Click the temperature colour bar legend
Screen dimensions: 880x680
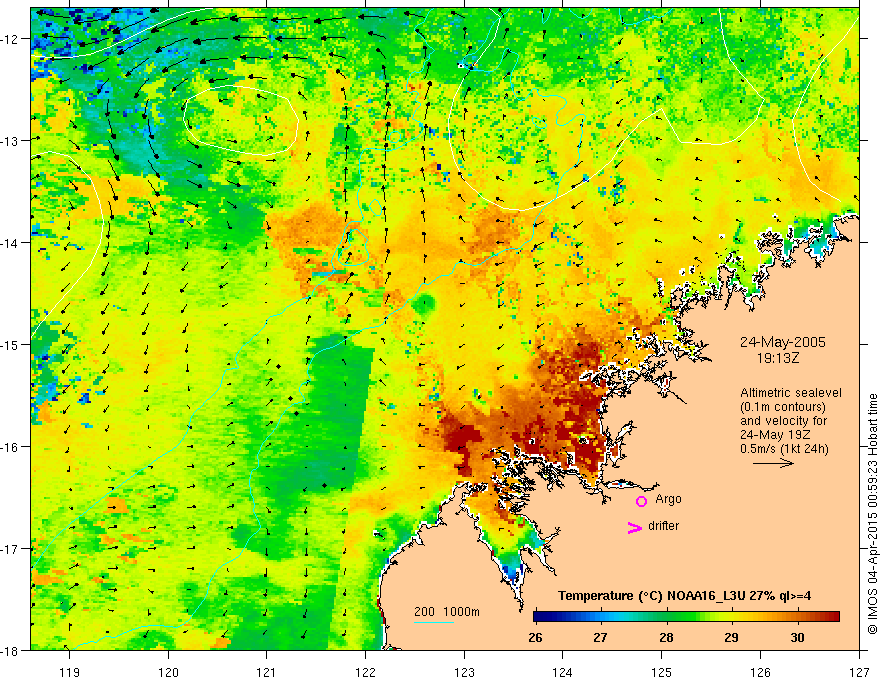tap(686, 617)
